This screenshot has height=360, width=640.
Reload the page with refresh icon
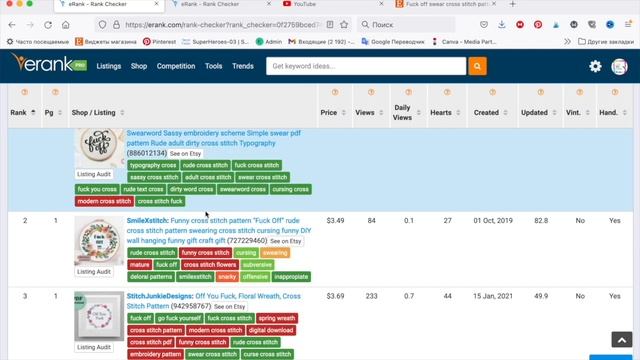[x=48, y=25]
